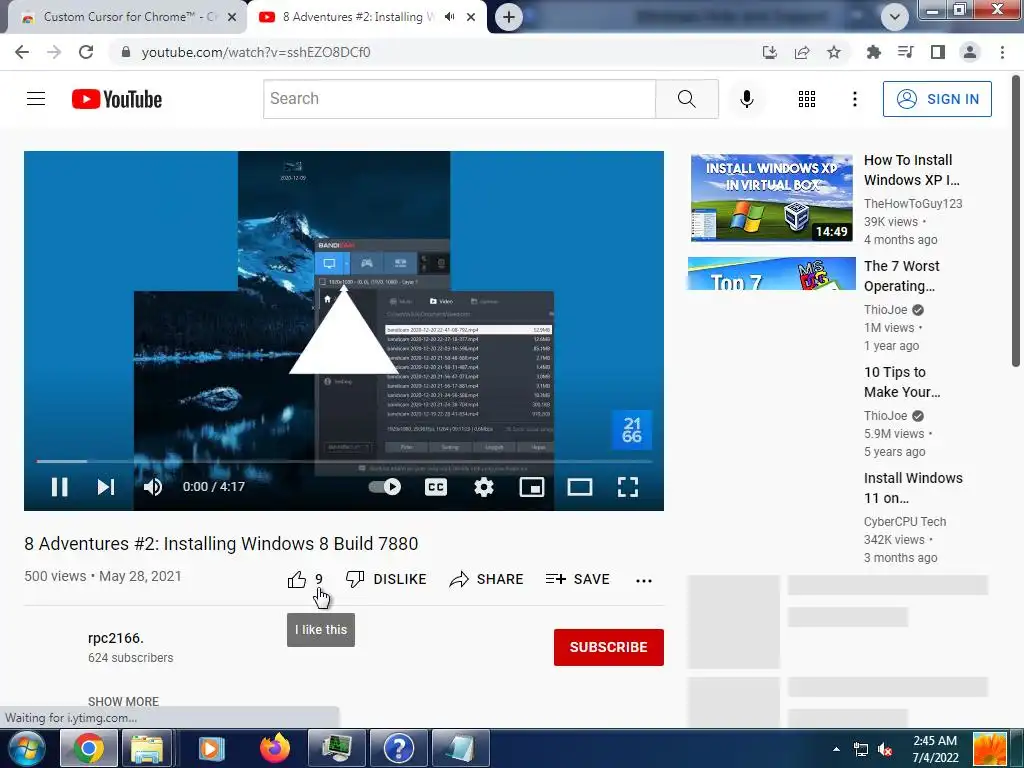Open Install Windows XP in VirtualBox thumbnail
1024x768 pixels.
pyautogui.click(x=772, y=198)
